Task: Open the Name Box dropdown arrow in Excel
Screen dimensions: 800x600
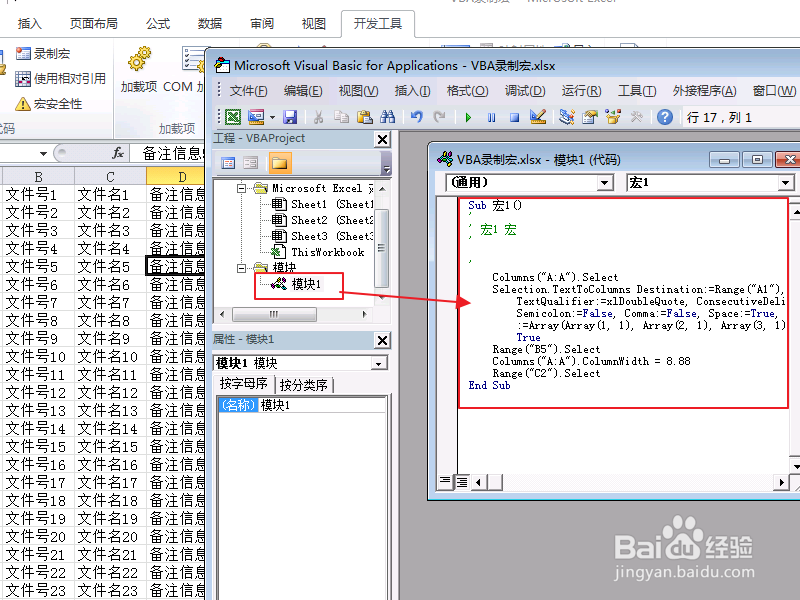Action: [43, 154]
